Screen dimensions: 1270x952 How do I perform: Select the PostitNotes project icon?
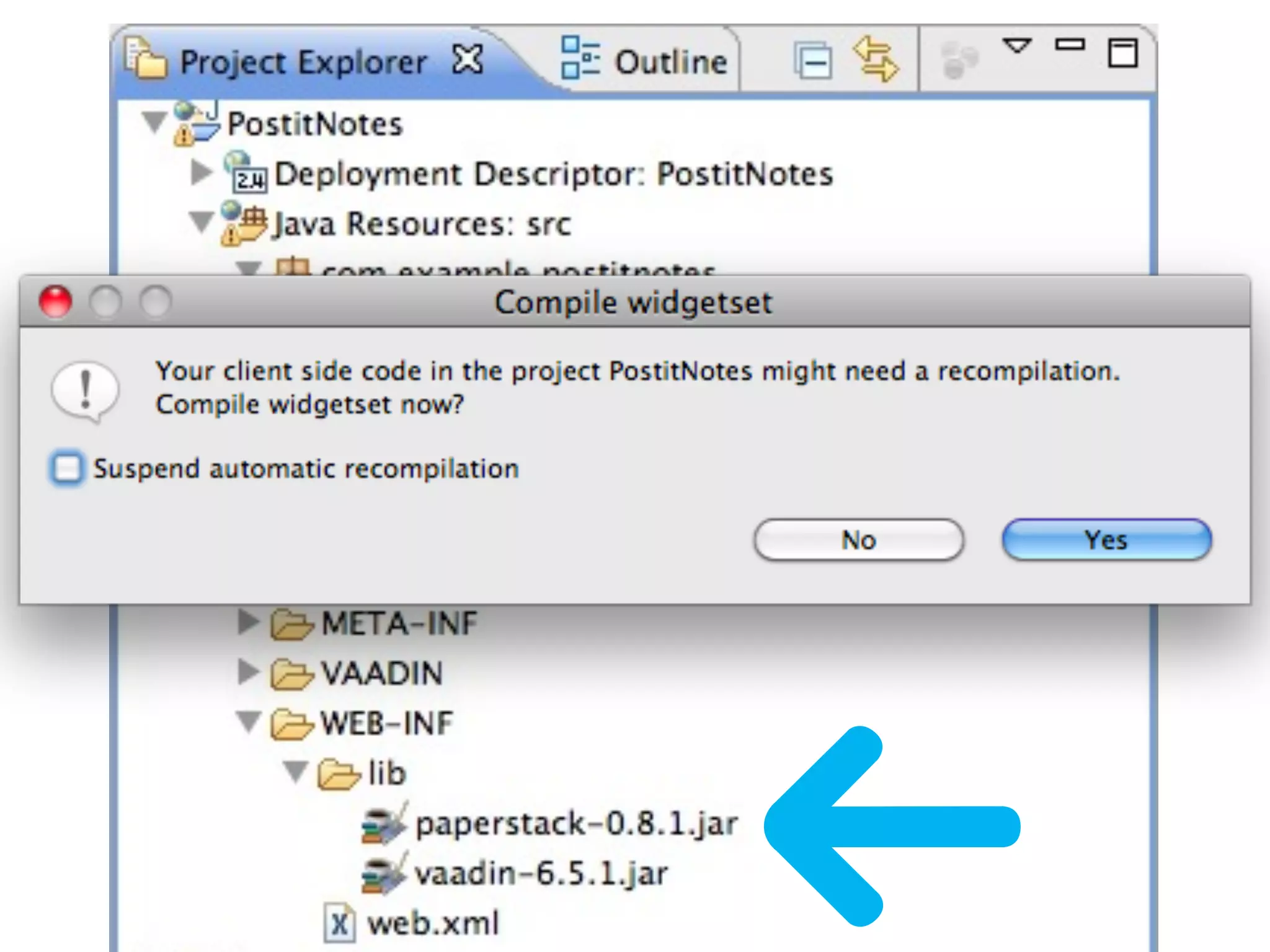click(x=197, y=123)
